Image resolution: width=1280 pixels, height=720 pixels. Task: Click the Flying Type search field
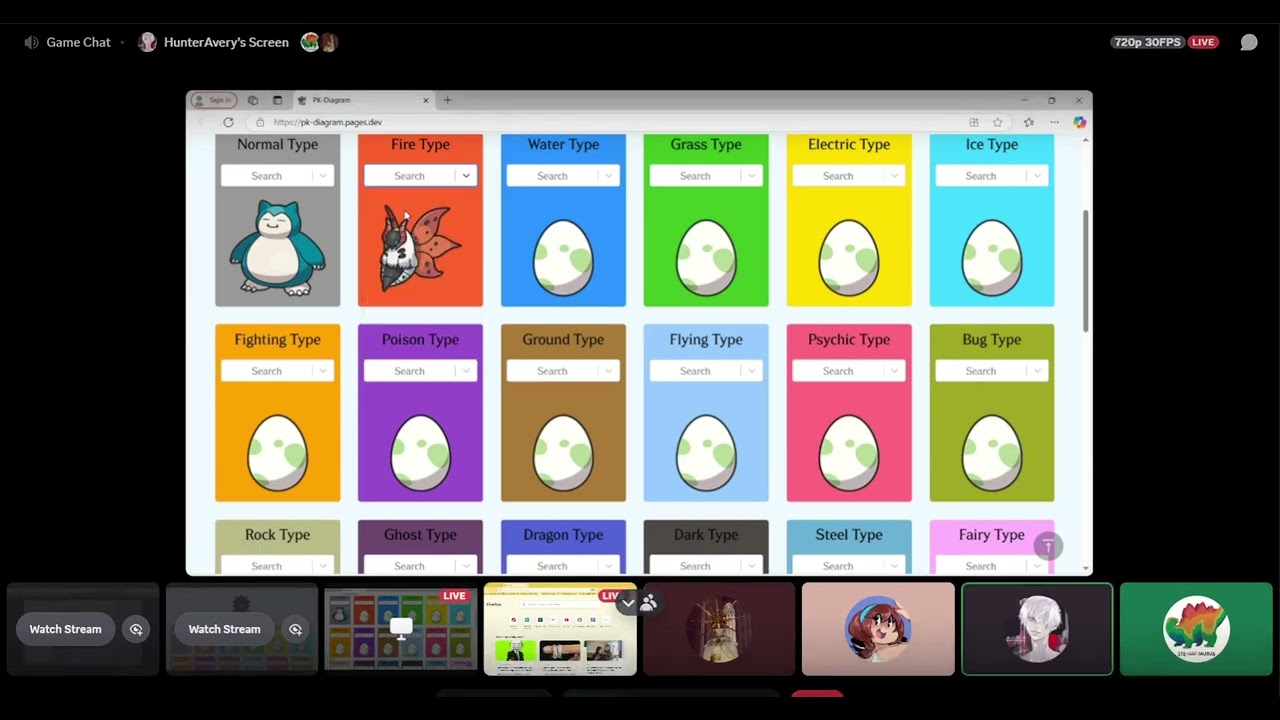(x=706, y=371)
